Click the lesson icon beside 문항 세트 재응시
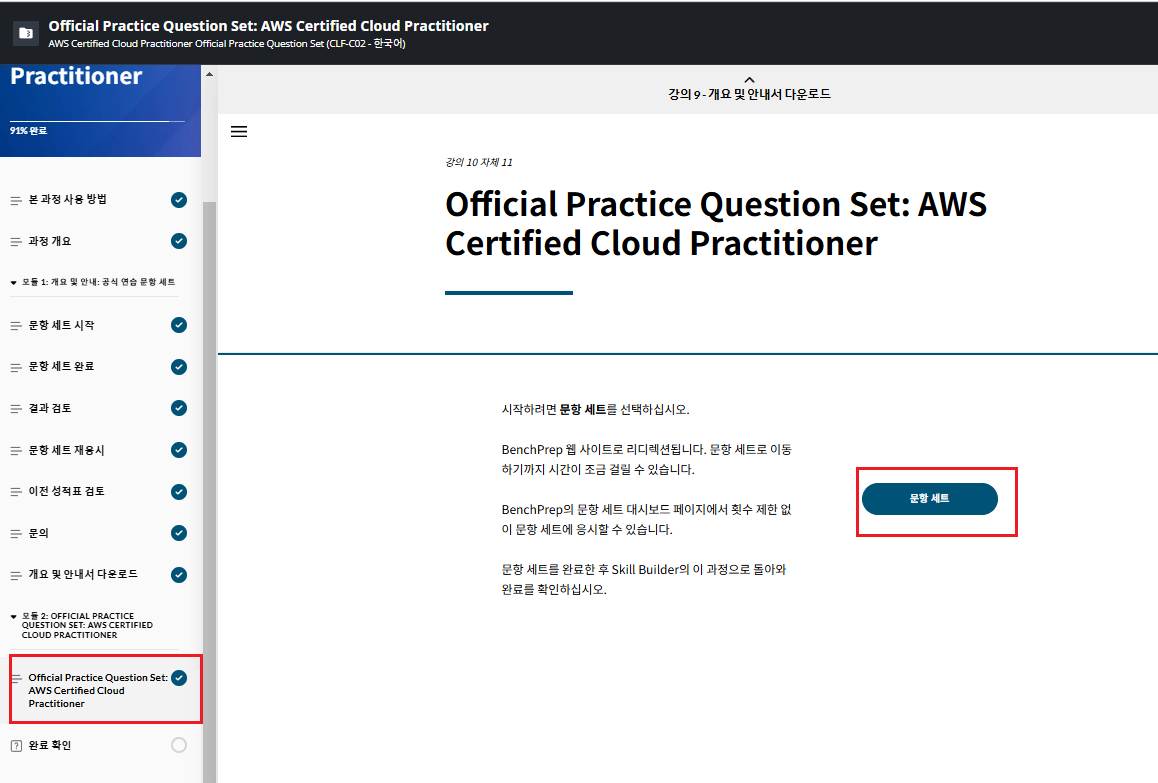Image resolution: width=1158 pixels, height=783 pixels. click(16, 451)
